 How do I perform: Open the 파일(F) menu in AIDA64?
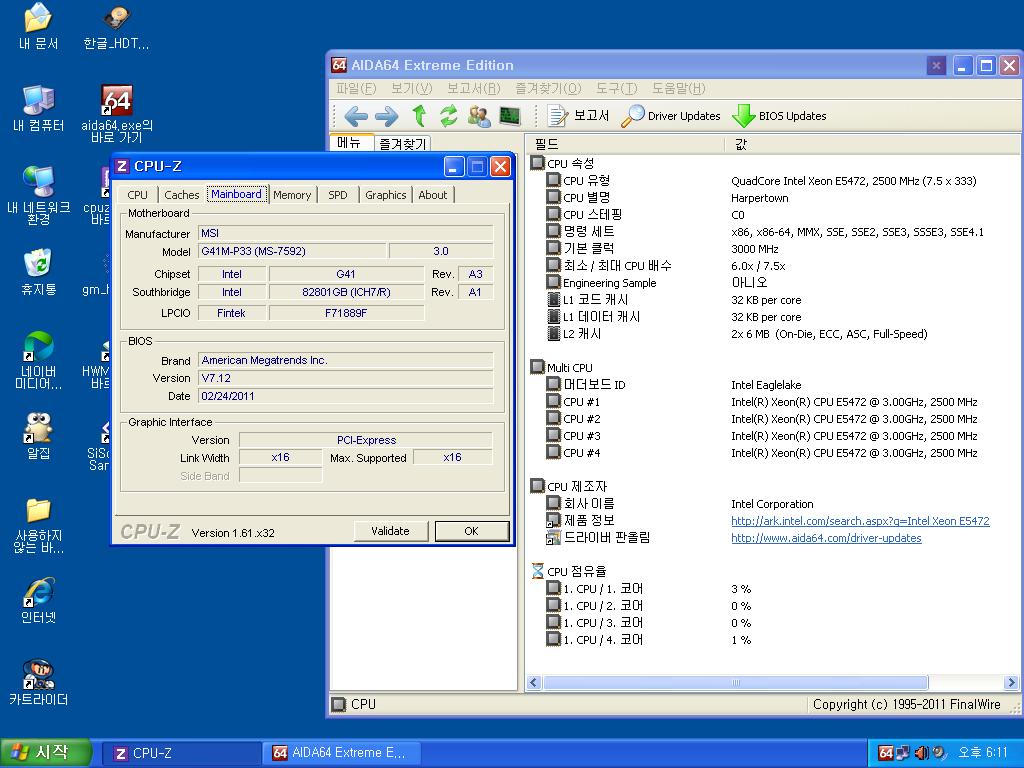[356, 88]
